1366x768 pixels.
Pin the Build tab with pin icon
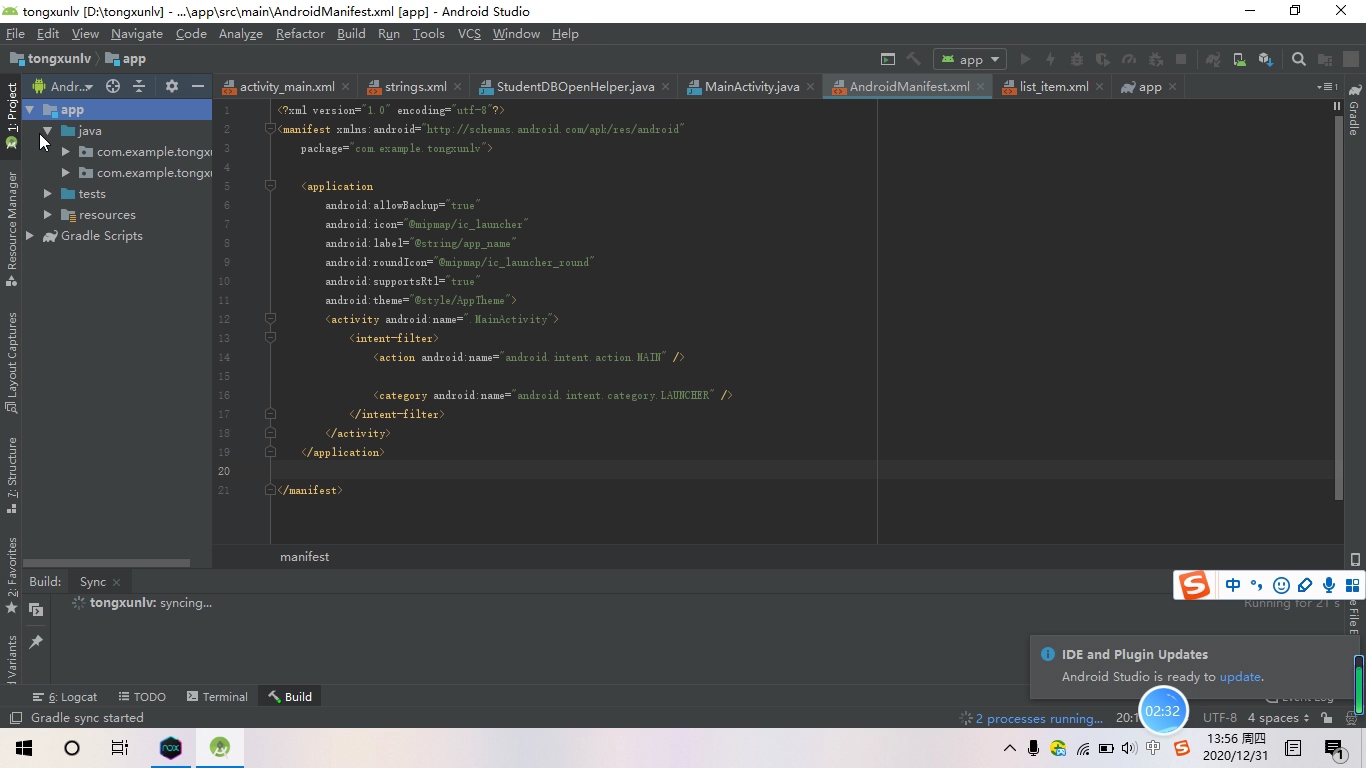[36, 641]
